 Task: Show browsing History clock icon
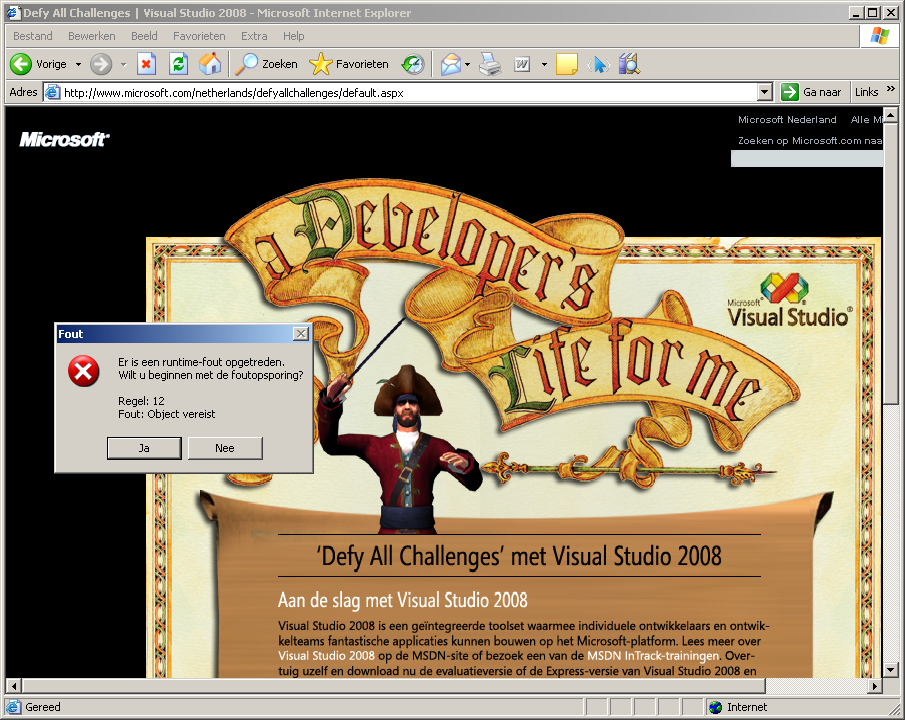[413, 64]
